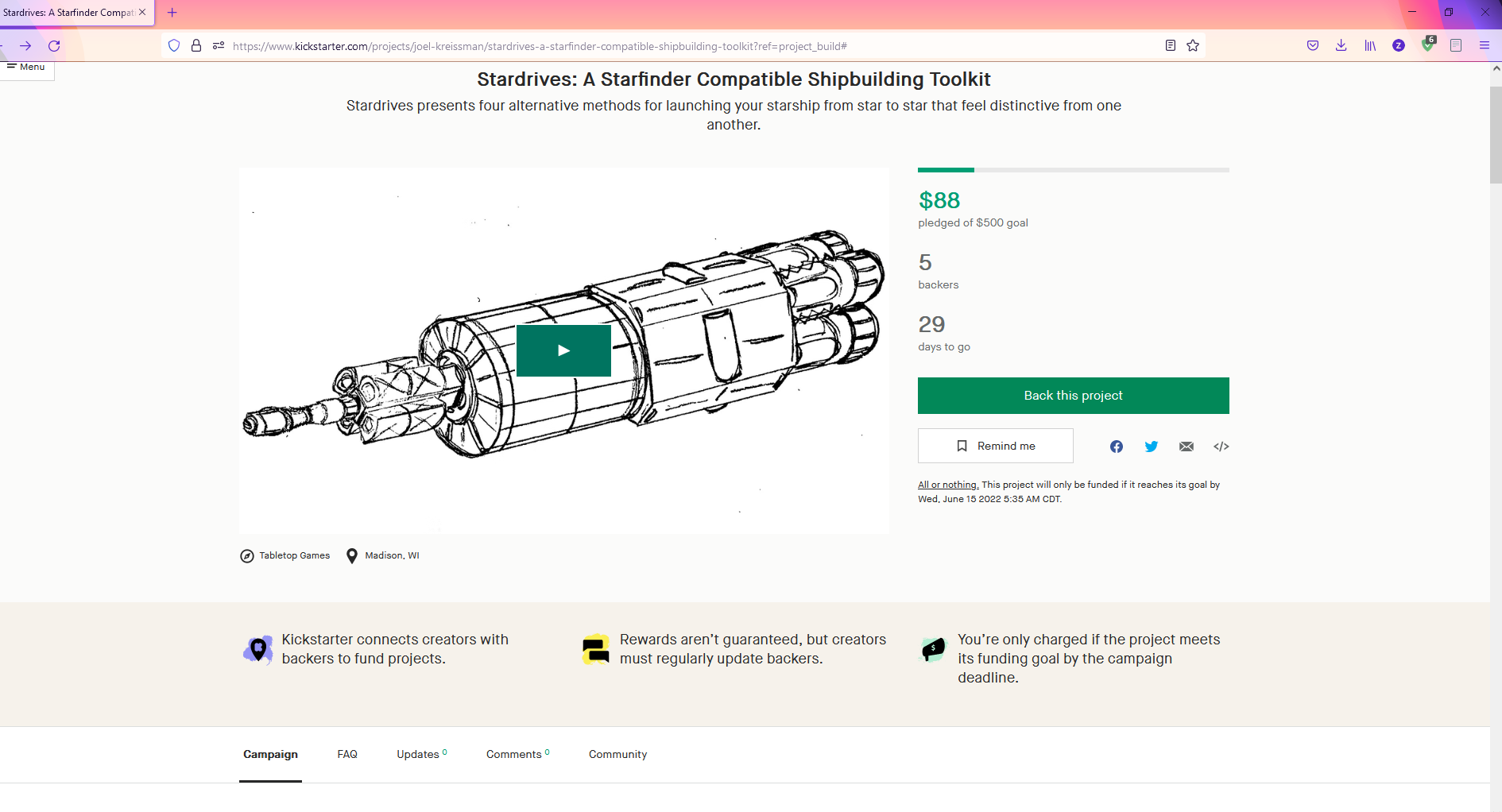The height and width of the screenshot is (812, 1502).
Task: Click the funding deadline date text
Action: tap(989, 499)
